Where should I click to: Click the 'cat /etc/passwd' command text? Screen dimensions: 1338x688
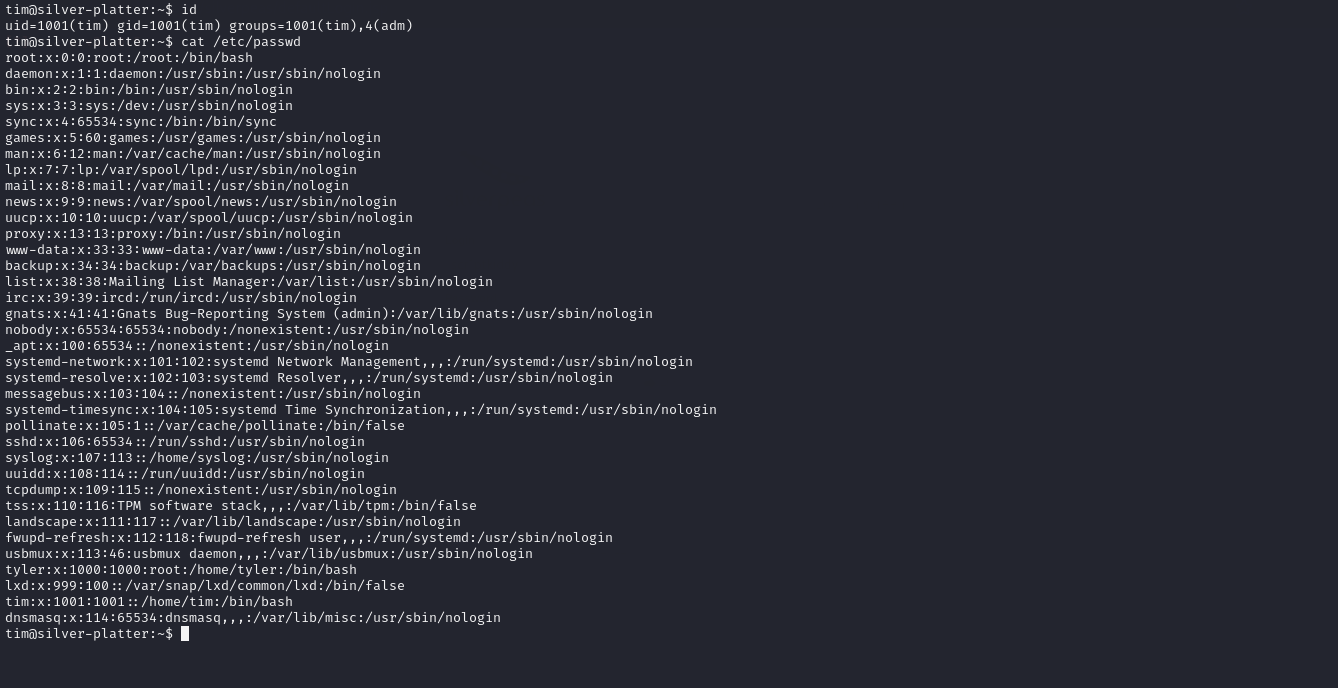click(x=241, y=41)
